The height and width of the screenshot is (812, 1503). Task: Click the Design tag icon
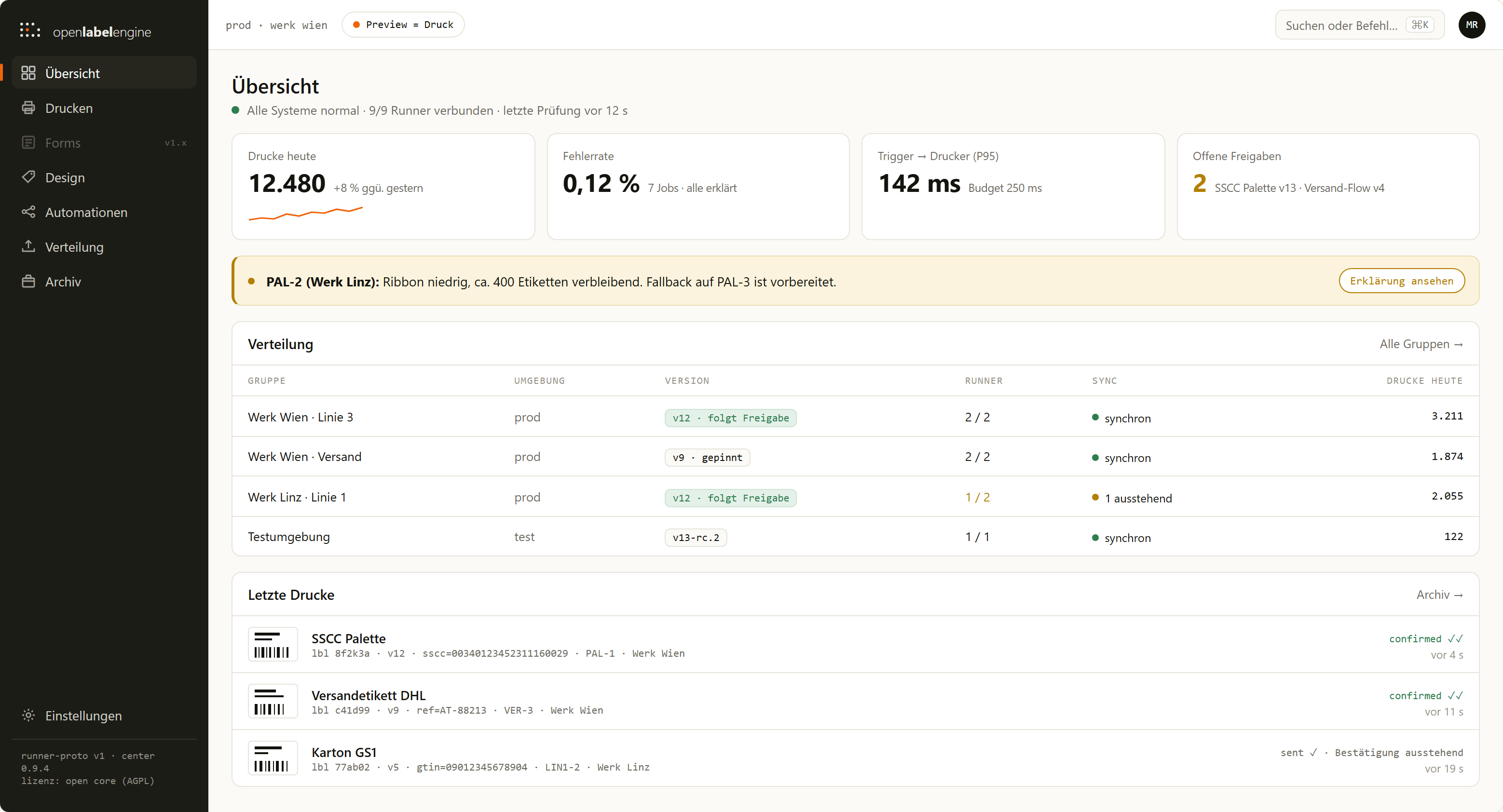[x=28, y=177]
